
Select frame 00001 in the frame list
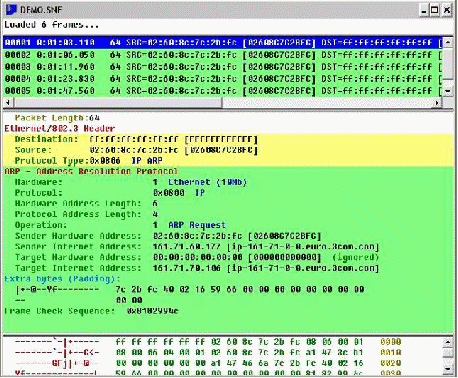223,42
